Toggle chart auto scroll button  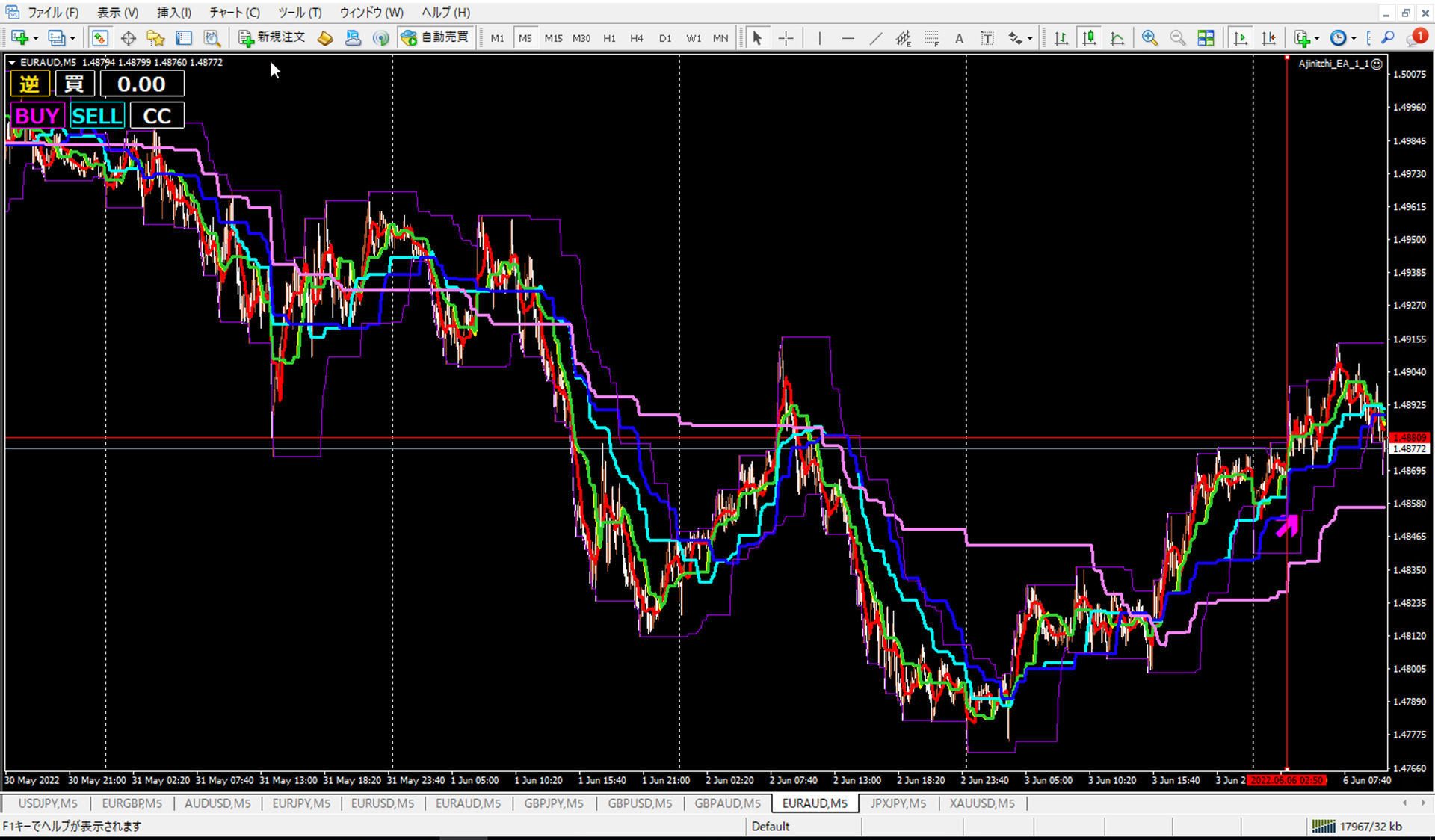tap(1240, 38)
